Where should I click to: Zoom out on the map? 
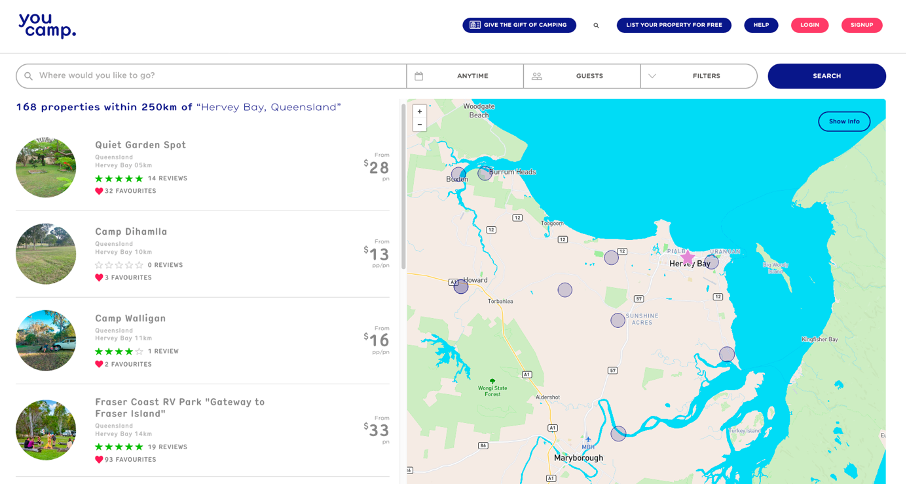419,125
